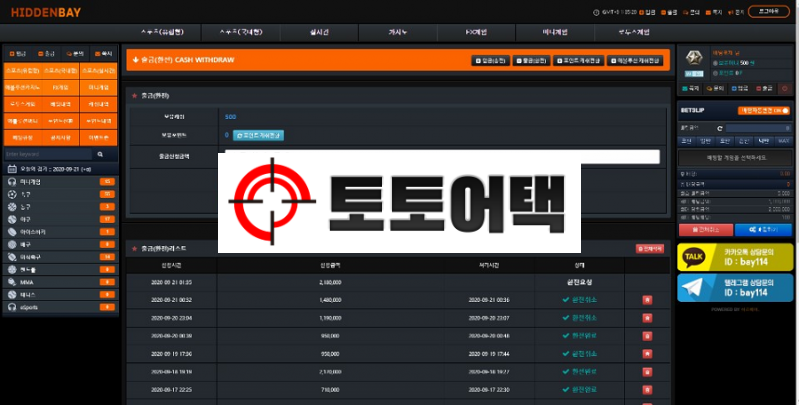The height and width of the screenshot is (405, 799).
Task: Click the withdrawal amount input field
Action: (x=442, y=155)
